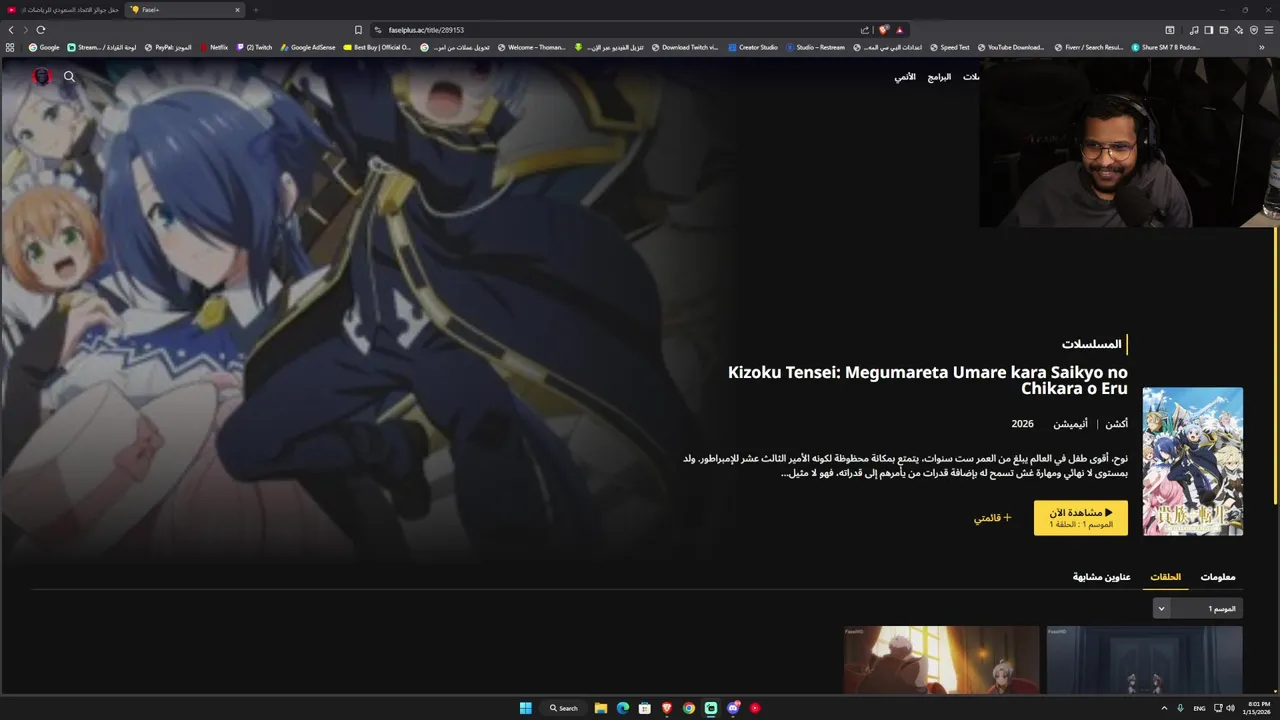Open the الأنمي navigation menu item

coord(905,77)
